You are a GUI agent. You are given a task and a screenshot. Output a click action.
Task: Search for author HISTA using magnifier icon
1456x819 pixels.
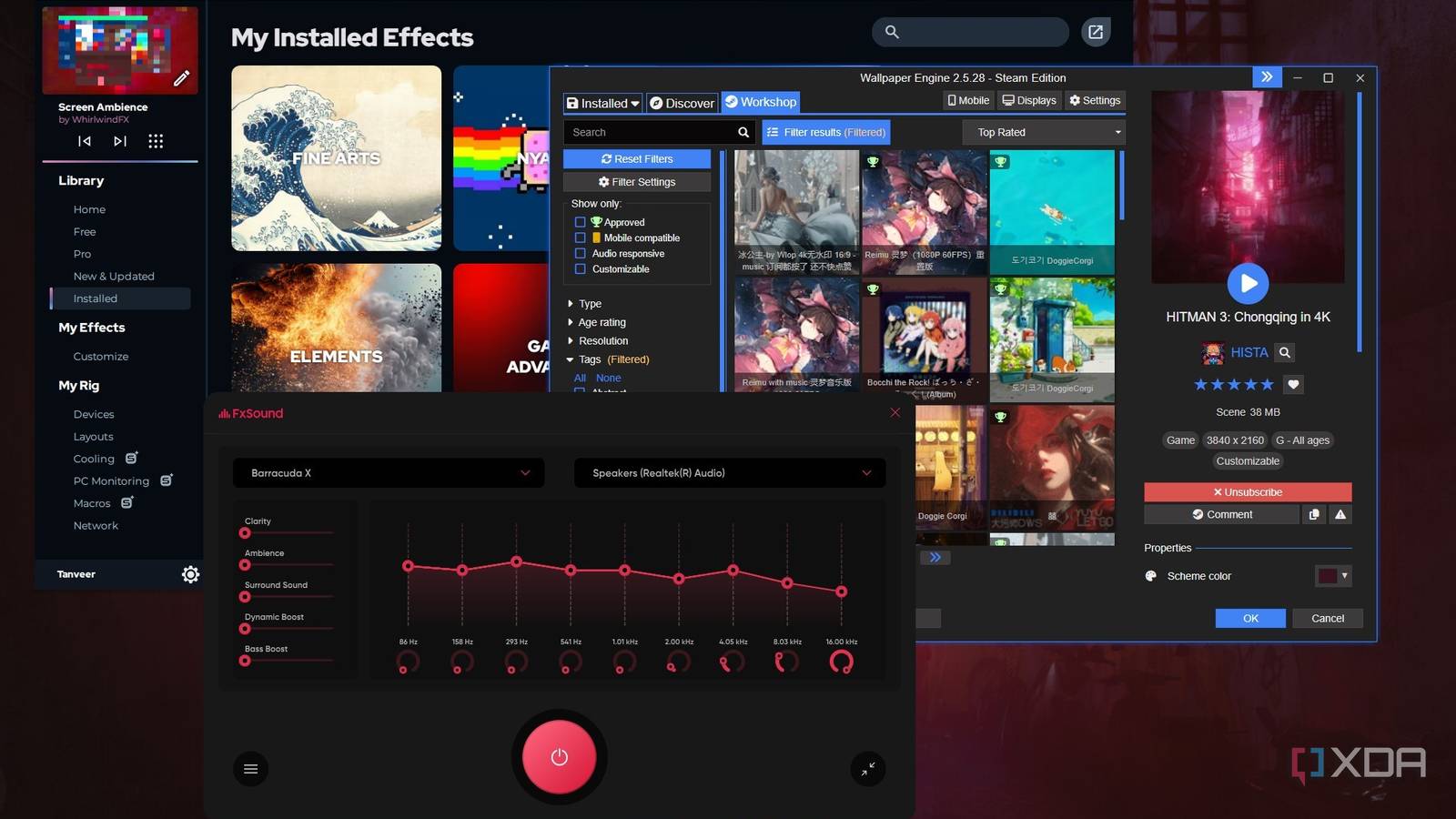(x=1284, y=353)
